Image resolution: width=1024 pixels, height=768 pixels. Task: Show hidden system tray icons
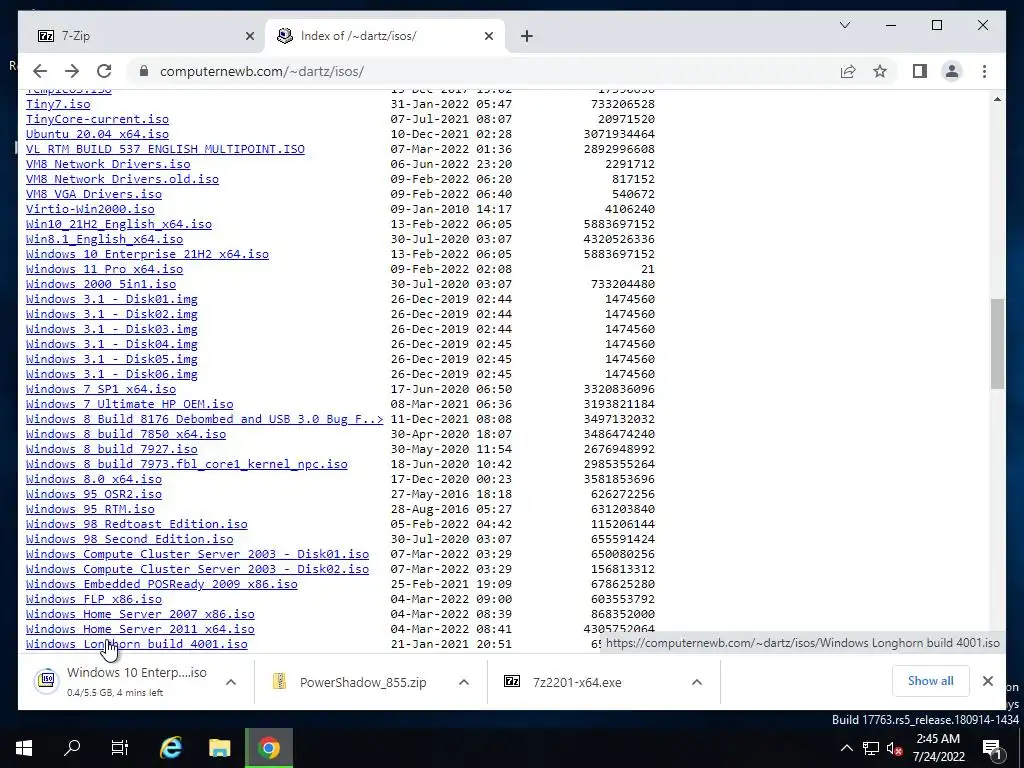[x=846, y=748]
